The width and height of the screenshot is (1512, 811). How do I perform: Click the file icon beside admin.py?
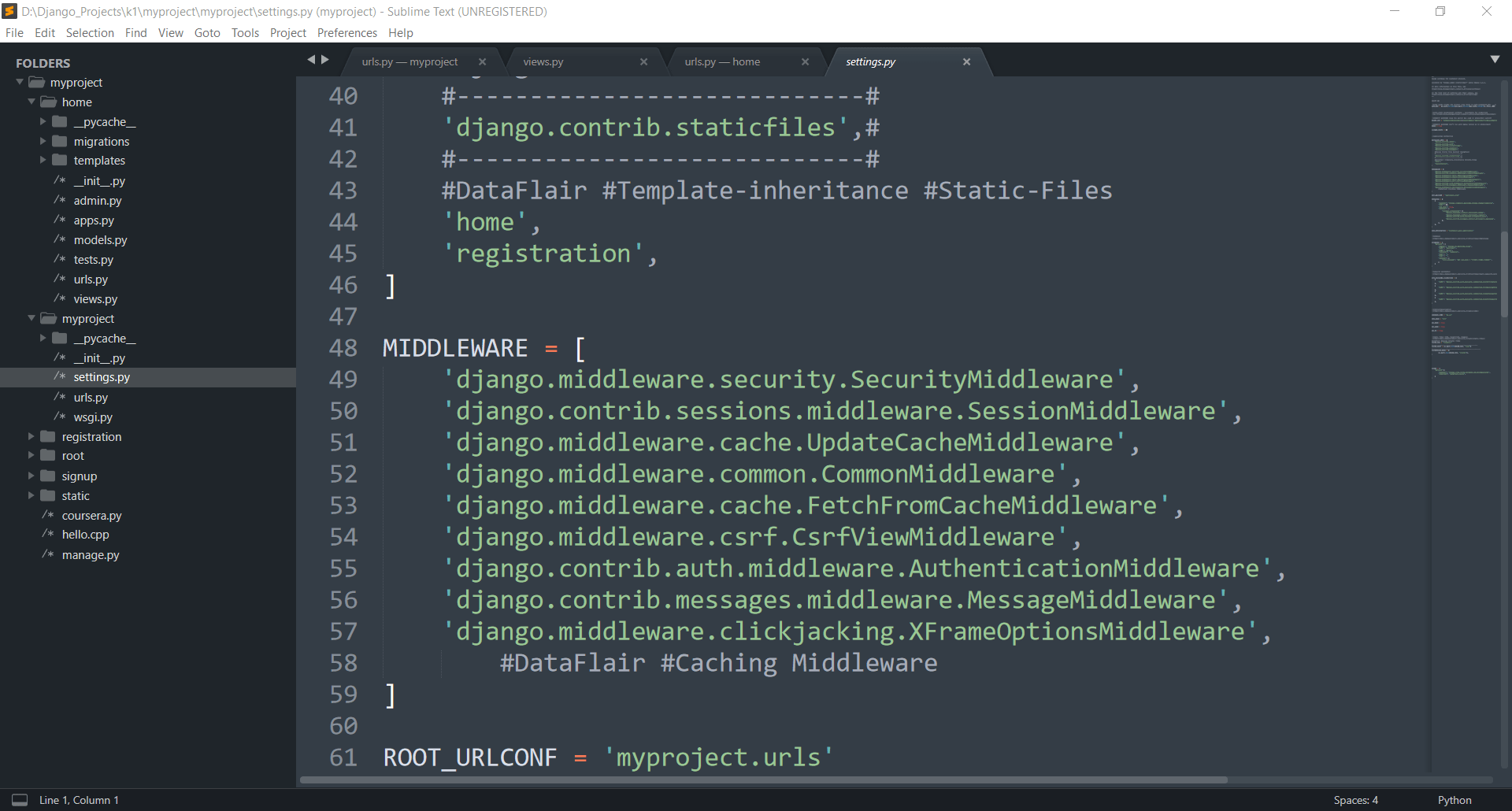pyautogui.click(x=58, y=200)
